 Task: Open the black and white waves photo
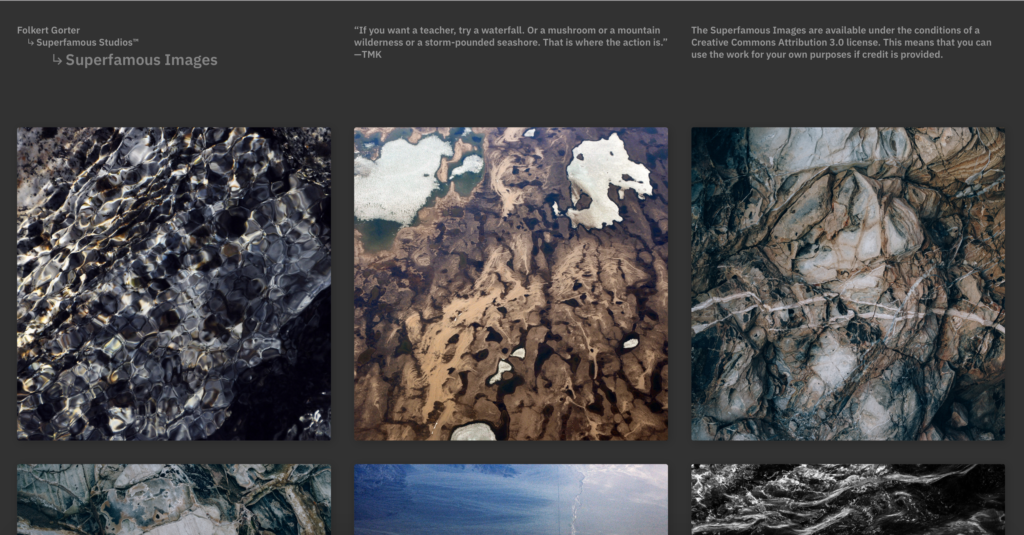(x=848, y=500)
